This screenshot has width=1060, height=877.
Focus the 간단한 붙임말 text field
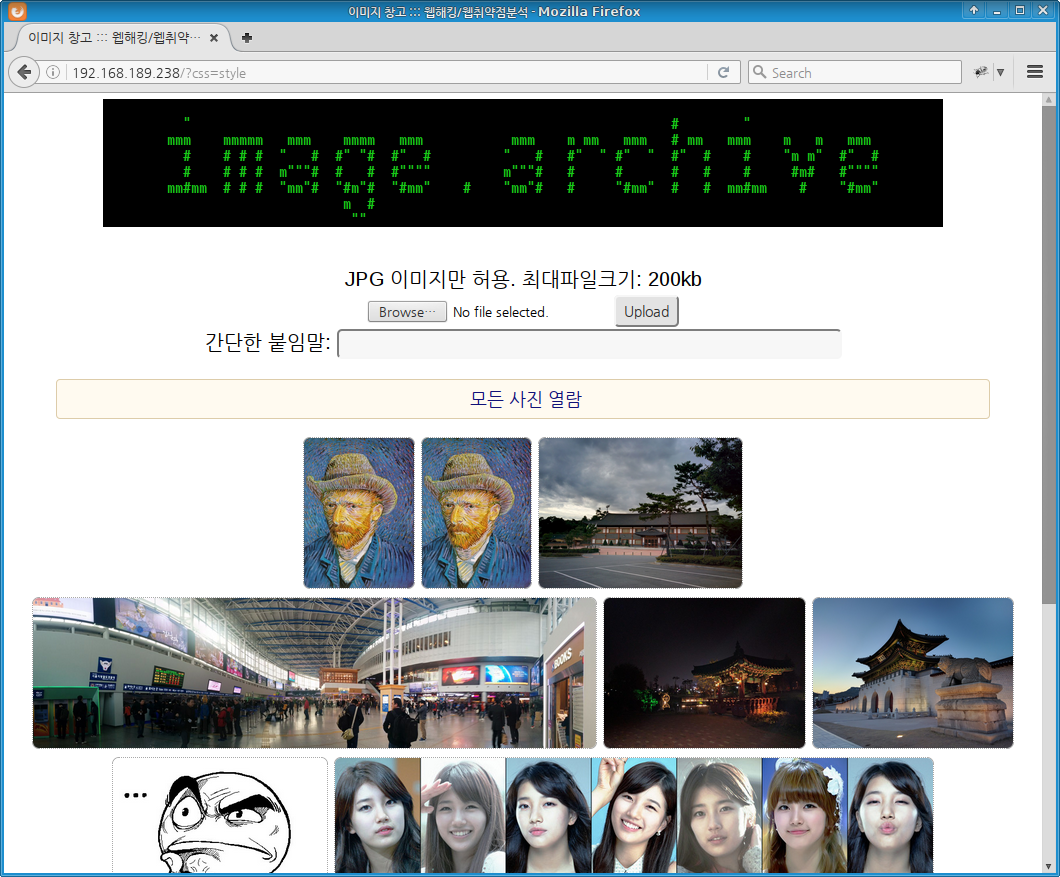click(x=589, y=343)
